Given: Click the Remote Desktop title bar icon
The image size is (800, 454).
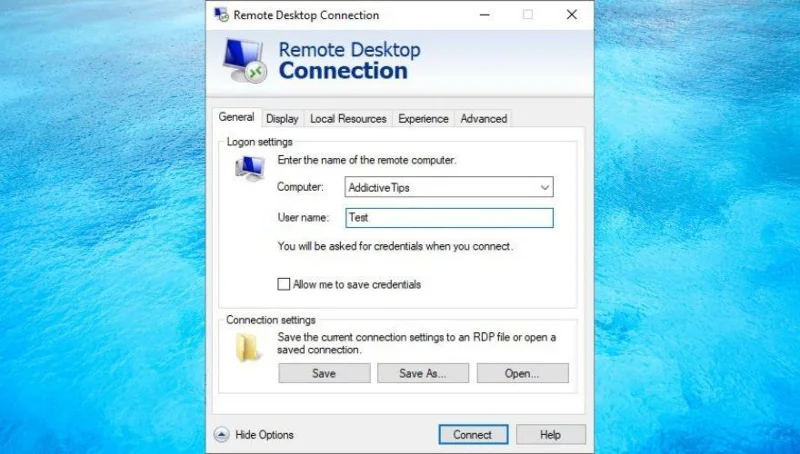Looking at the screenshot, I should coord(221,15).
